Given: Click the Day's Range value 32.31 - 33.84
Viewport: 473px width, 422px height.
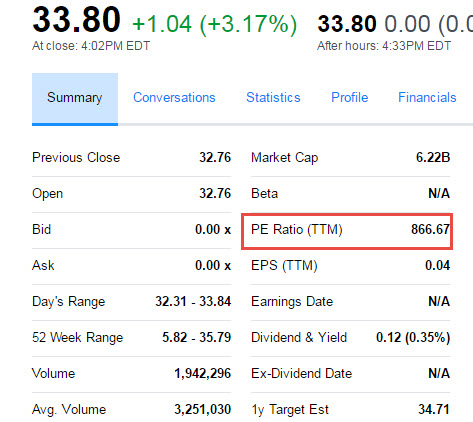Looking at the screenshot, I should 193,301.
